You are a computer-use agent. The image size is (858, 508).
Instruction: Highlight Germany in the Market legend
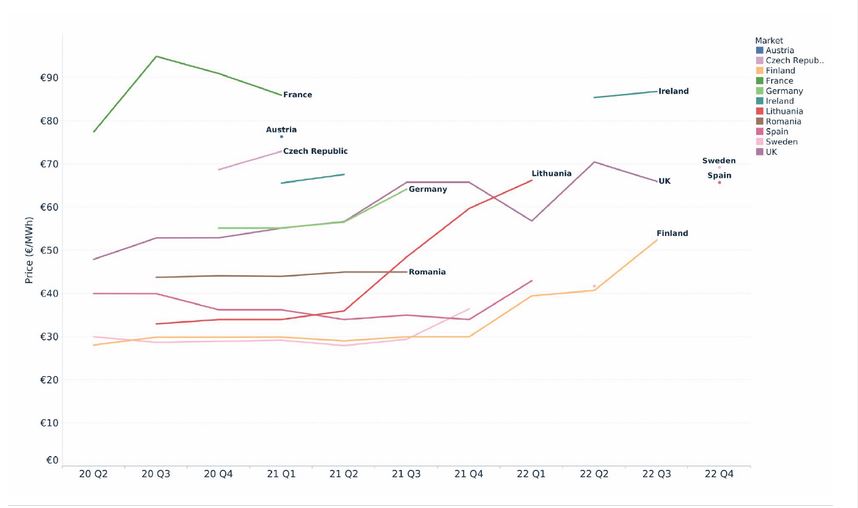point(784,91)
